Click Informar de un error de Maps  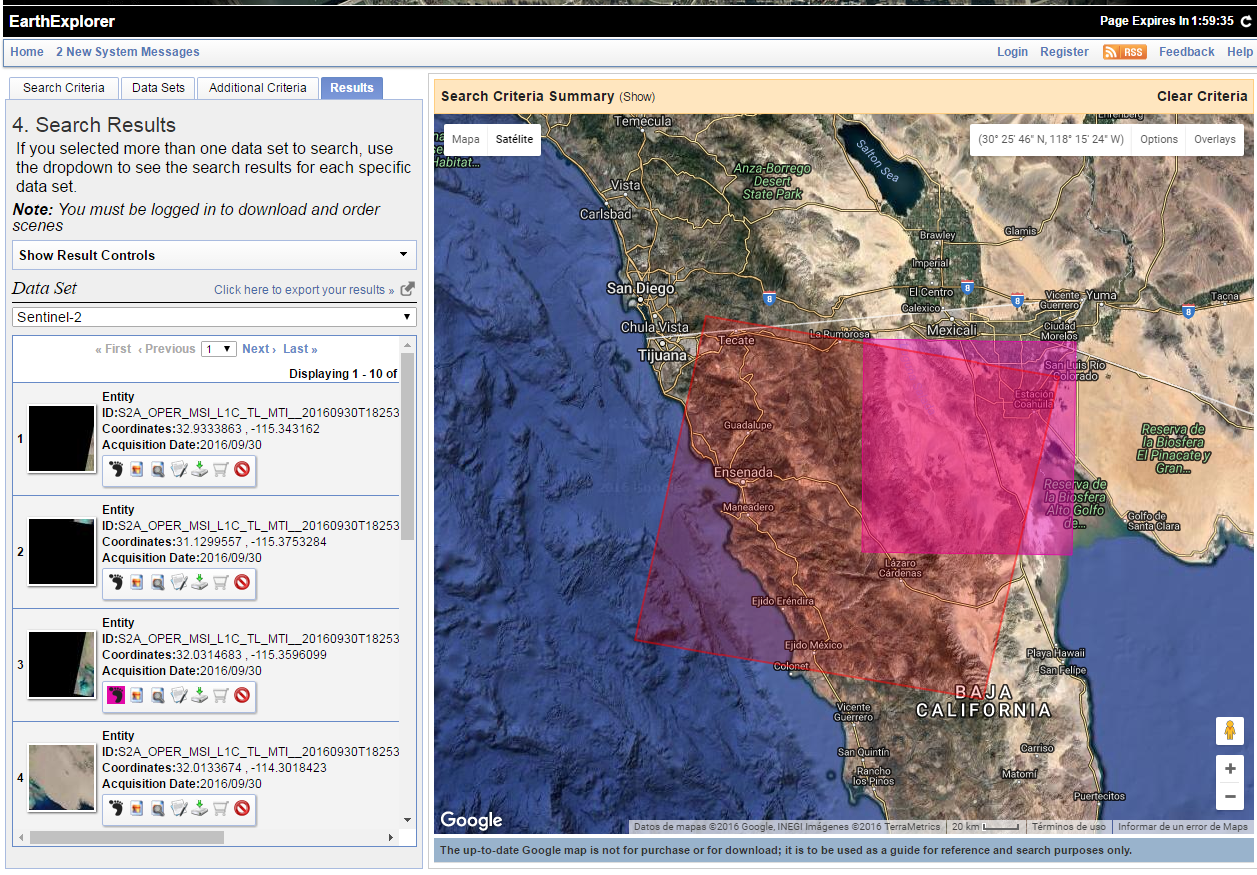[1183, 827]
